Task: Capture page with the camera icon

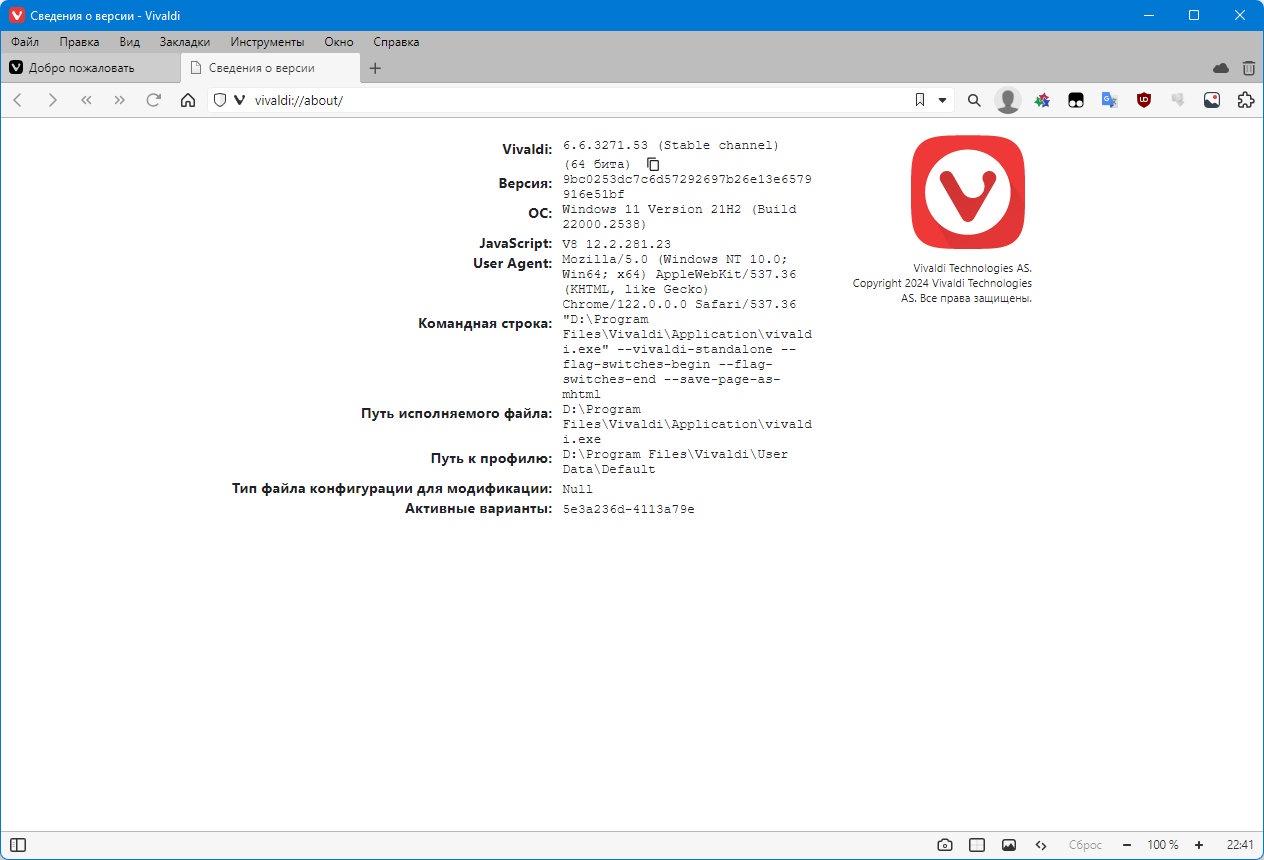Action: pos(945,845)
